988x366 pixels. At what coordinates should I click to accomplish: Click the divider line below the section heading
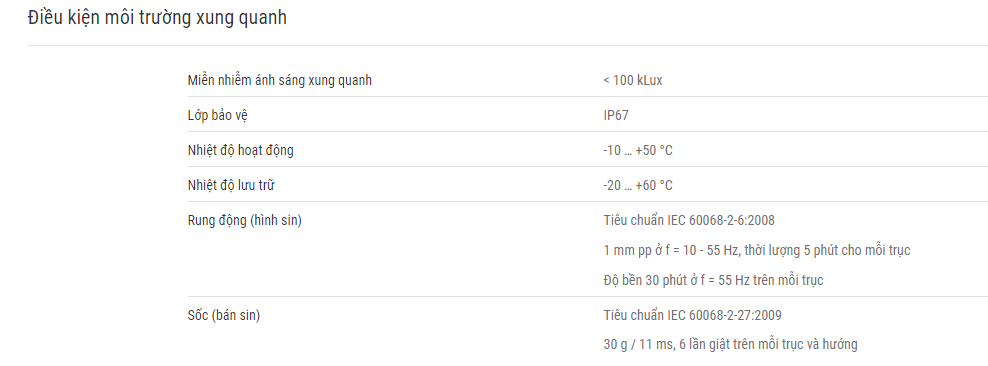tap(508, 45)
